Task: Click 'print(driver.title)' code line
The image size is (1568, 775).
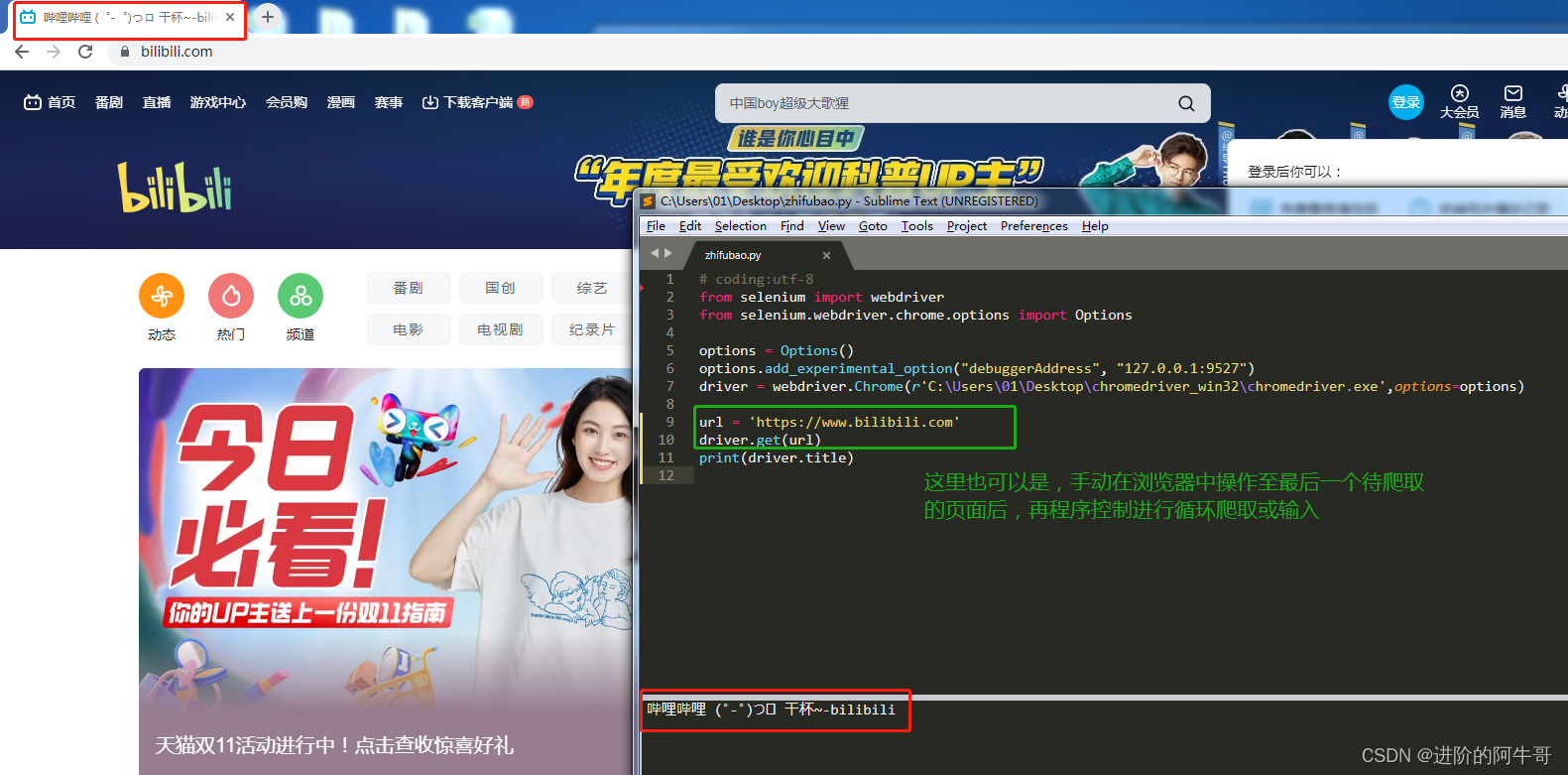Action: click(777, 457)
